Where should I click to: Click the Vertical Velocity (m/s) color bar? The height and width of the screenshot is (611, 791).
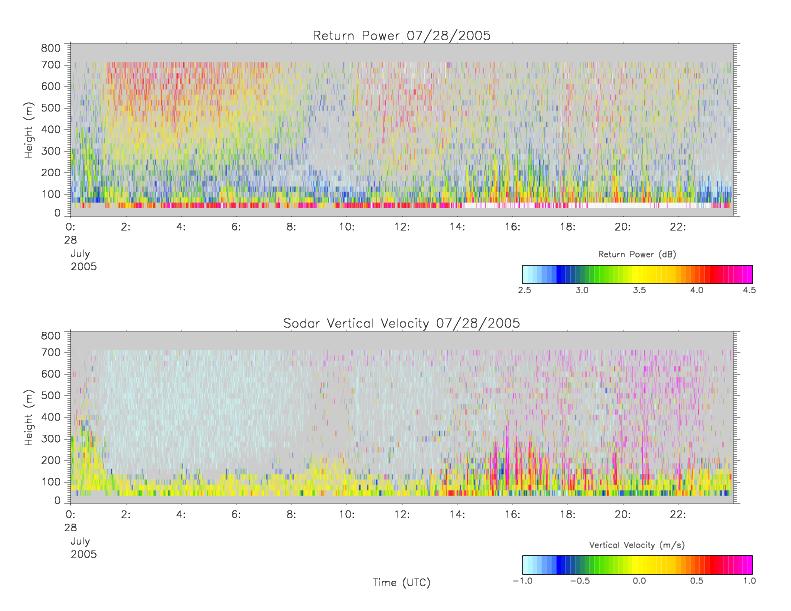(x=637, y=565)
